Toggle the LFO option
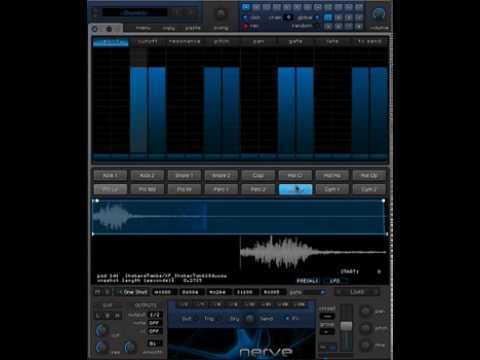 [335, 281]
